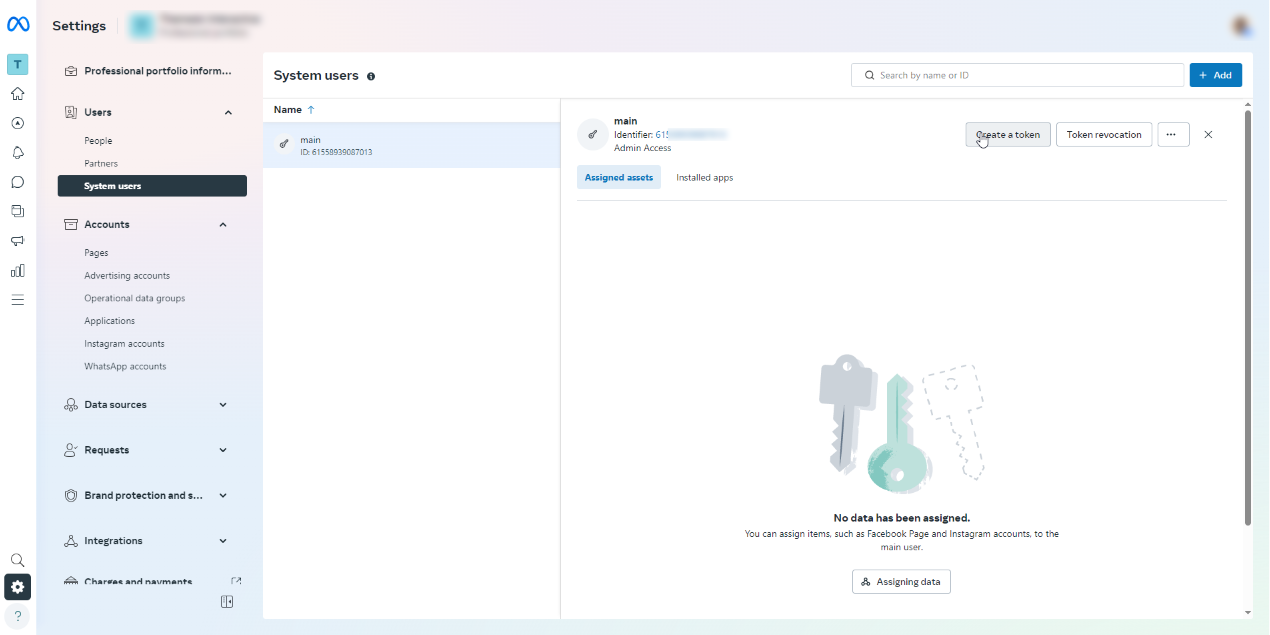
Task: Open the Home icon in left rail
Action: pyautogui.click(x=17, y=94)
